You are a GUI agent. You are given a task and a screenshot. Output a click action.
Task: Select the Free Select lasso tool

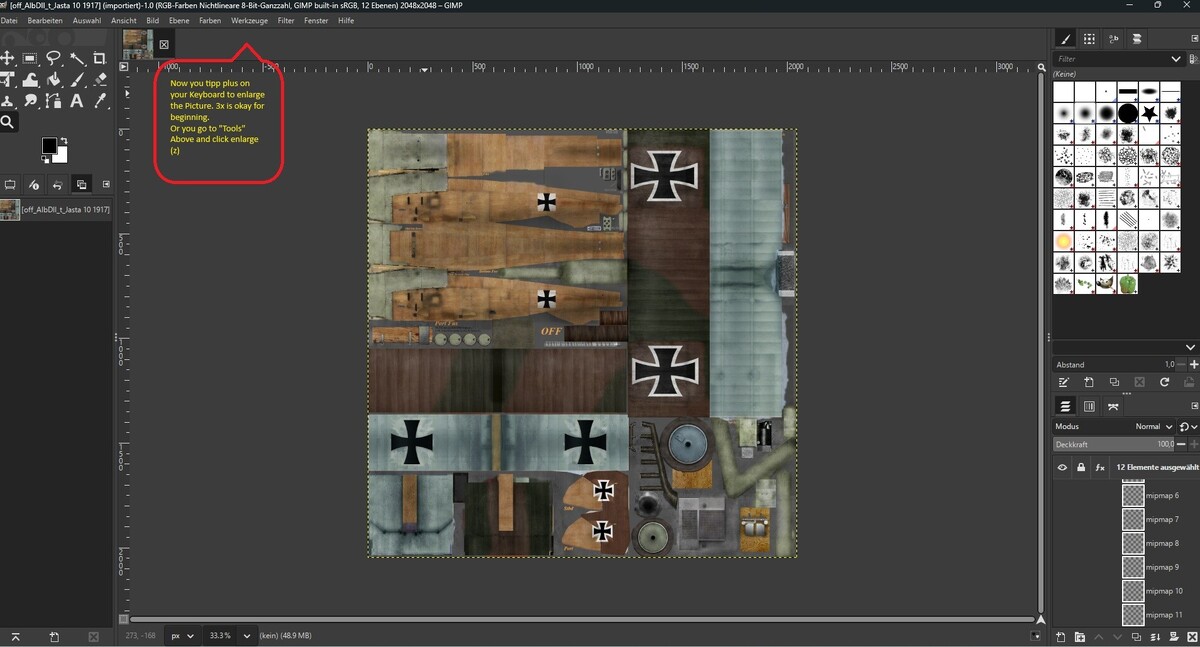[54, 58]
